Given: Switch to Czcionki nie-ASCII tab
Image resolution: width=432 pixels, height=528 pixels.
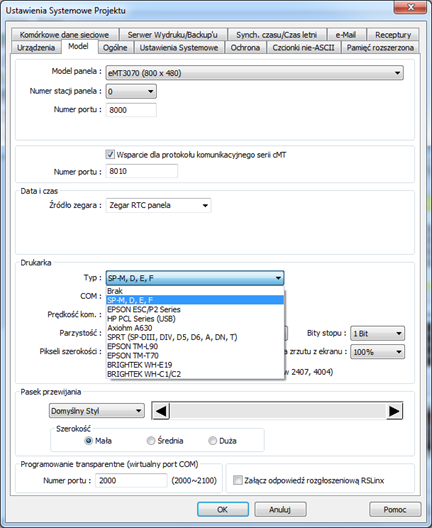Looking at the screenshot, I should click(x=303, y=47).
